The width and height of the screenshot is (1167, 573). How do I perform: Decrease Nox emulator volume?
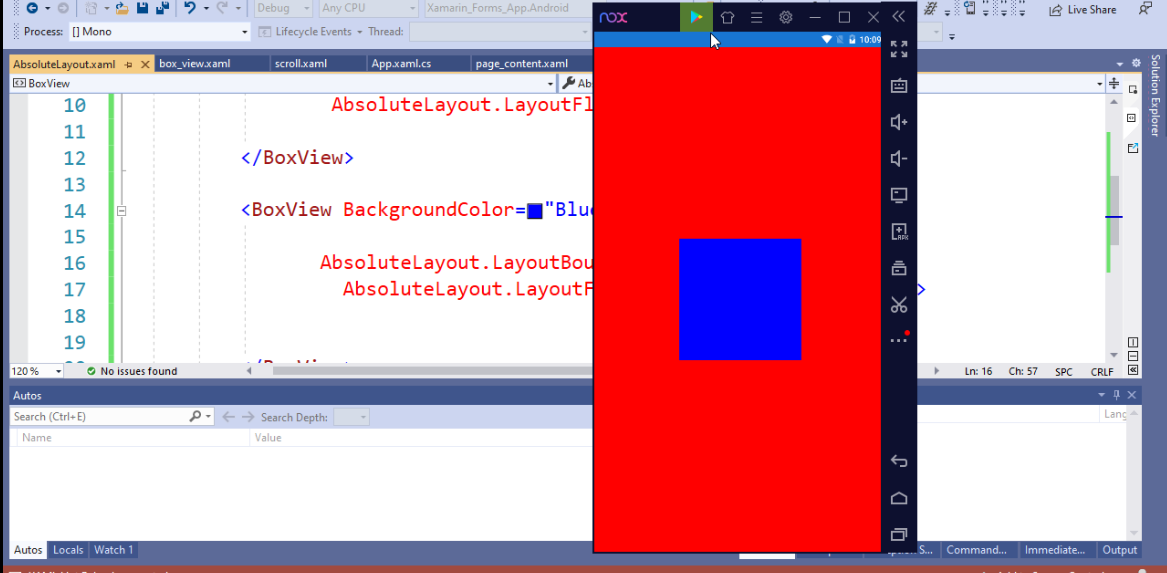[x=899, y=159]
